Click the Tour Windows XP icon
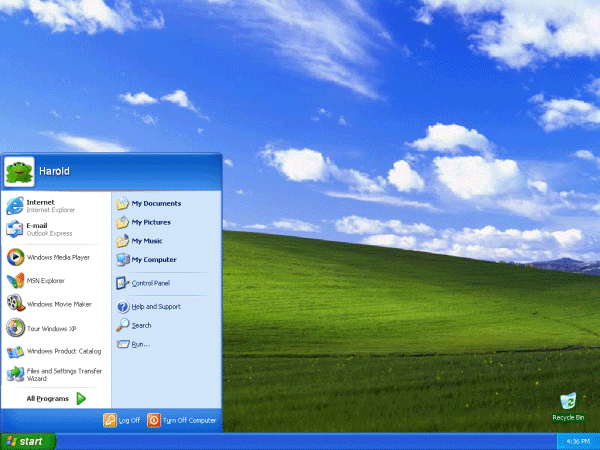The image size is (600, 450). coord(15,328)
